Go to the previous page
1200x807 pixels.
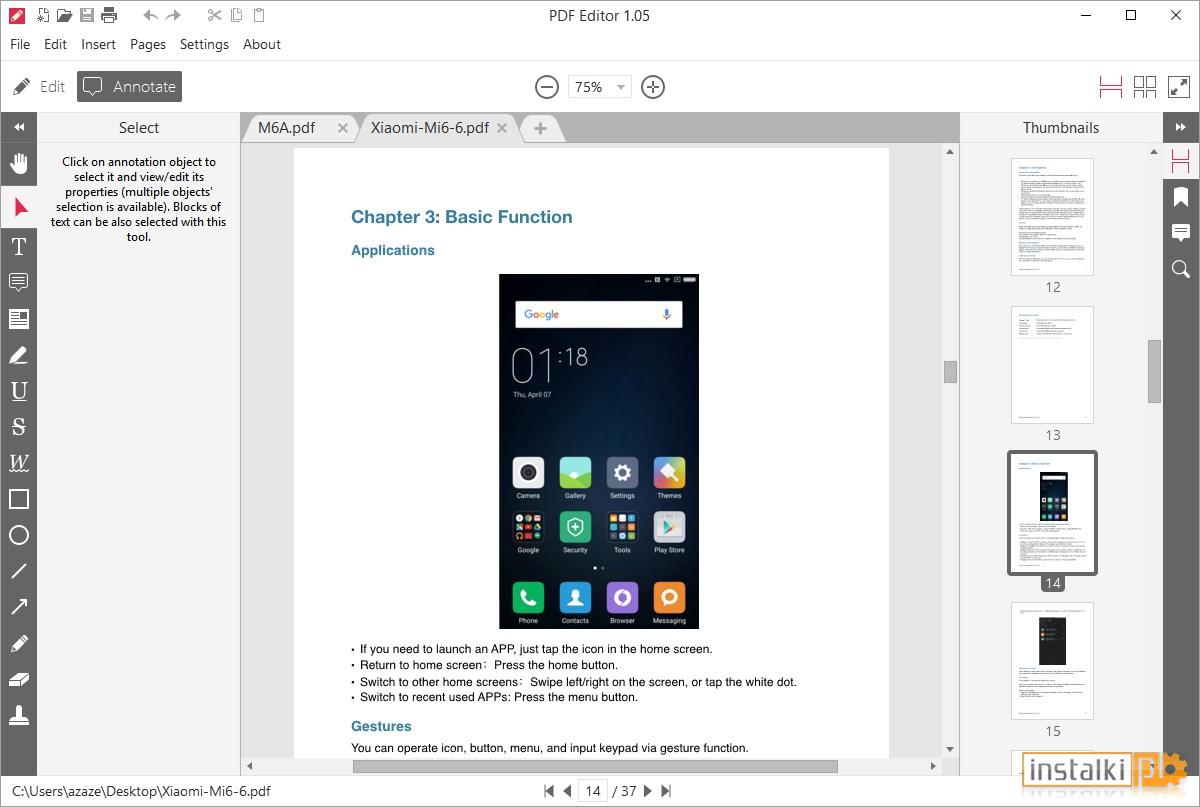click(x=567, y=791)
